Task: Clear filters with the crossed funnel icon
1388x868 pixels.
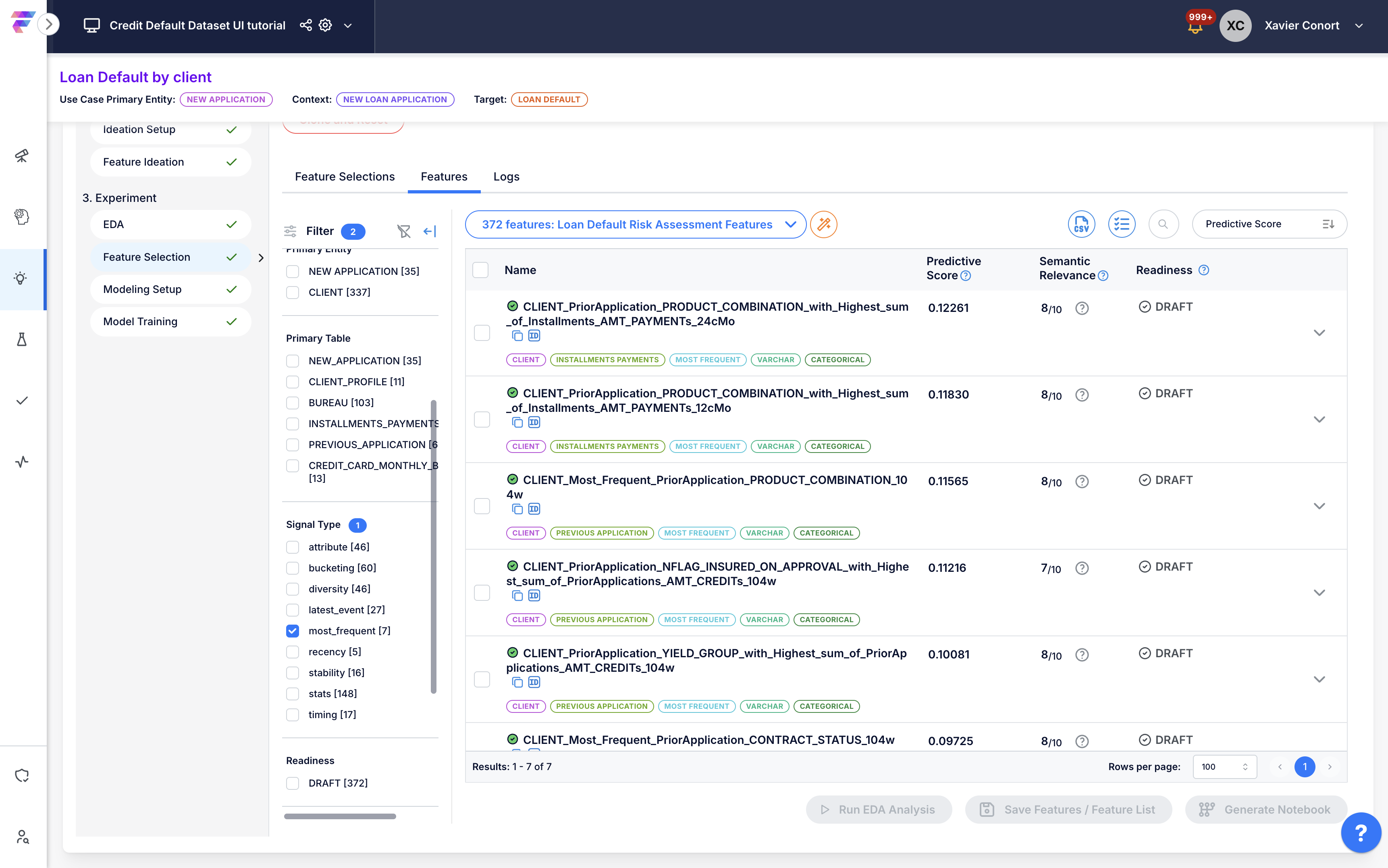Action: 403,231
